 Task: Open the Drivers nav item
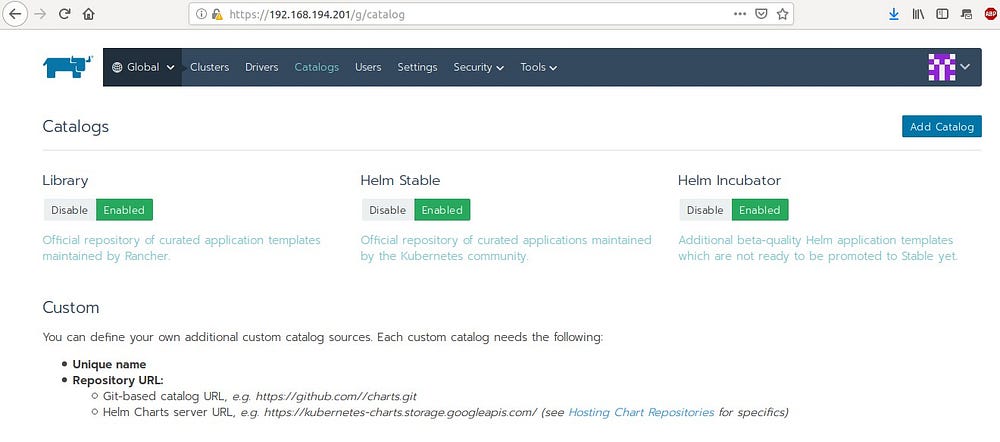261,67
